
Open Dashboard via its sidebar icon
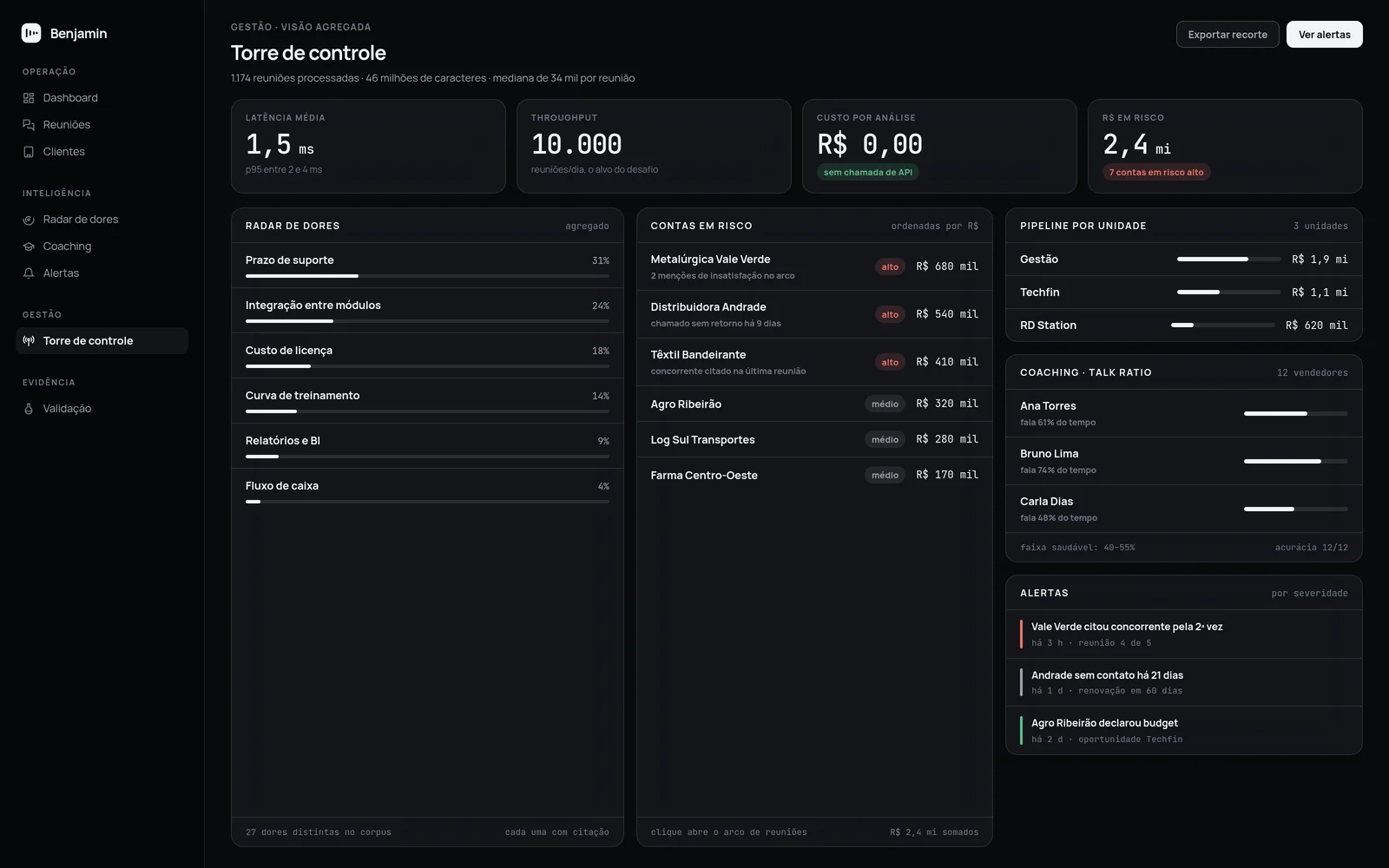click(29, 98)
